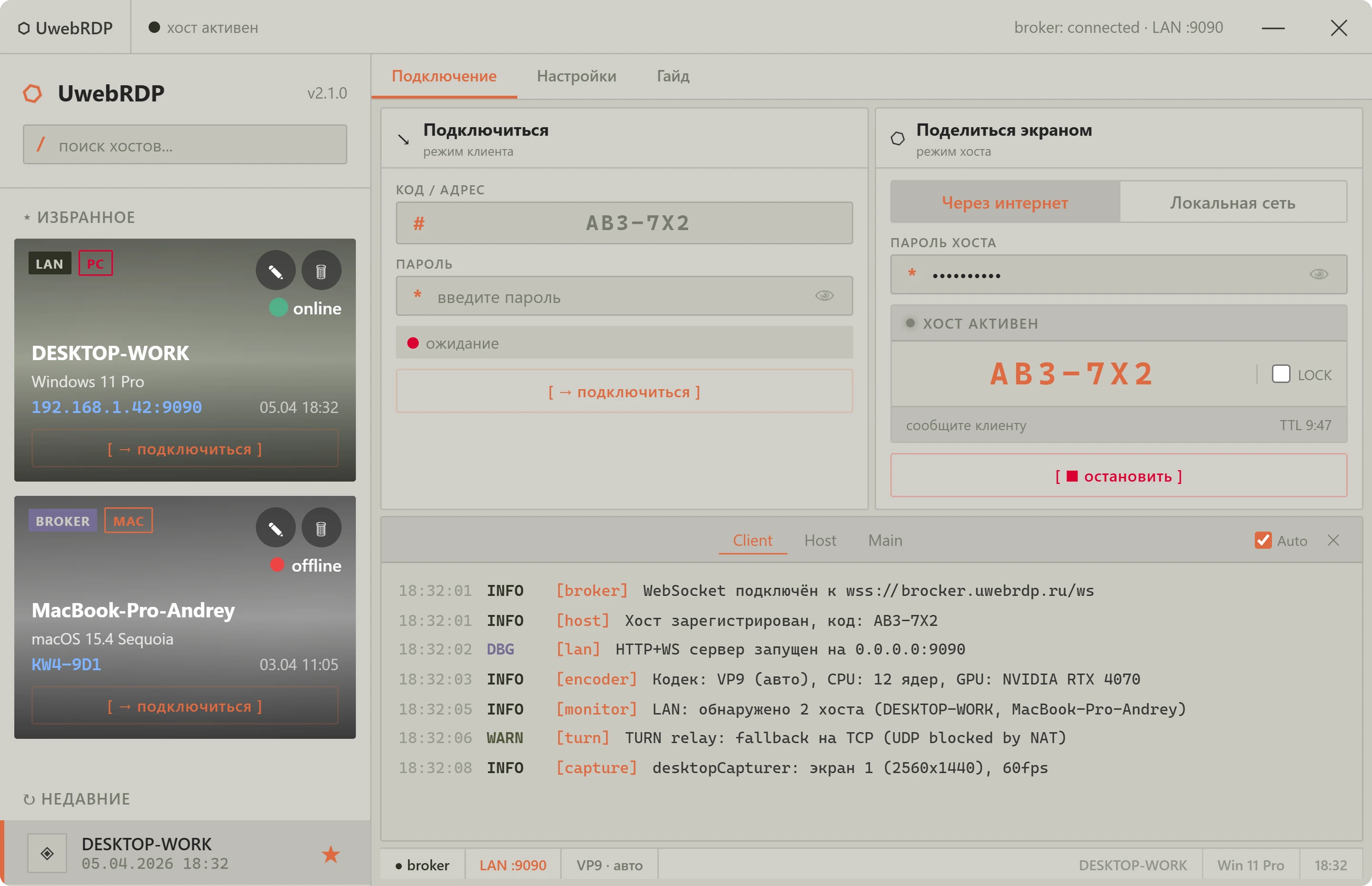1372x886 pixels.
Task: Click the KW4-9D1 code link
Action: (66, 664)
